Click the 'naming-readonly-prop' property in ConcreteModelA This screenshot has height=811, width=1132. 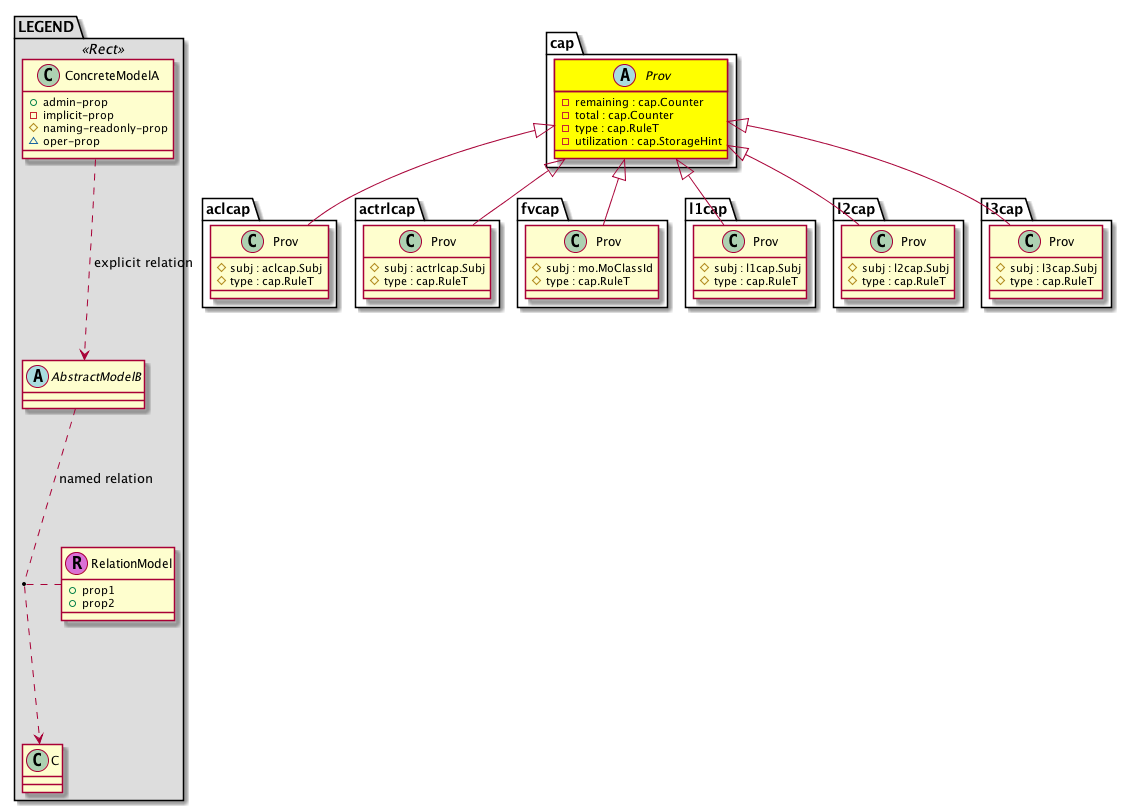point(105,128)
